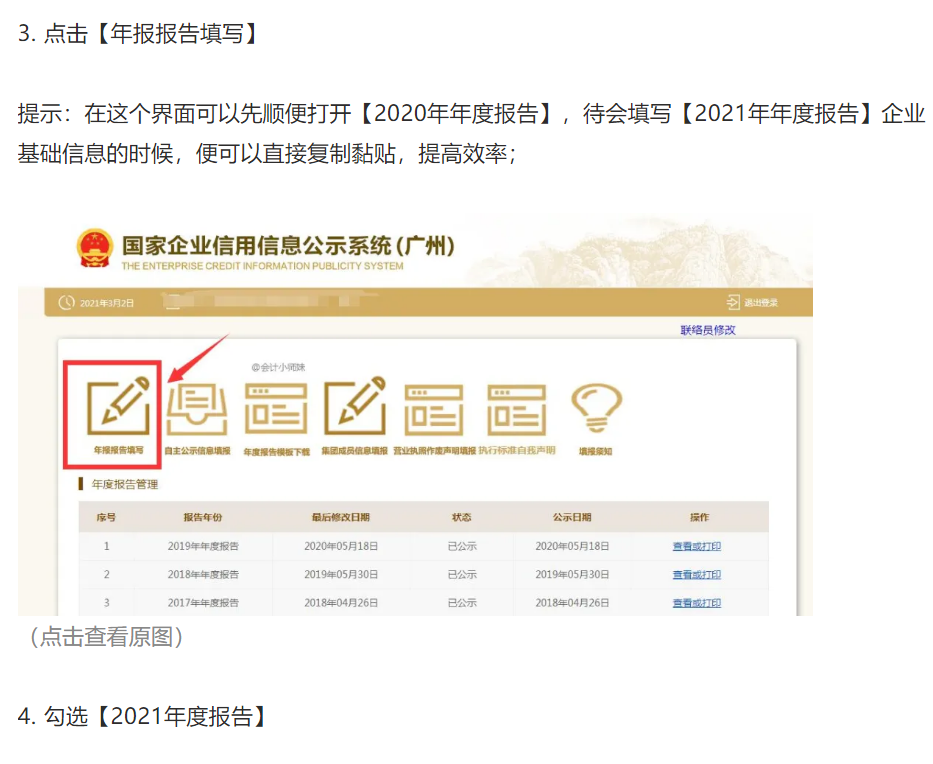Open 查看或打印 for 2019年年度报告
The height and width of the screenshot is (764, 933).
[x=697, y=546]
